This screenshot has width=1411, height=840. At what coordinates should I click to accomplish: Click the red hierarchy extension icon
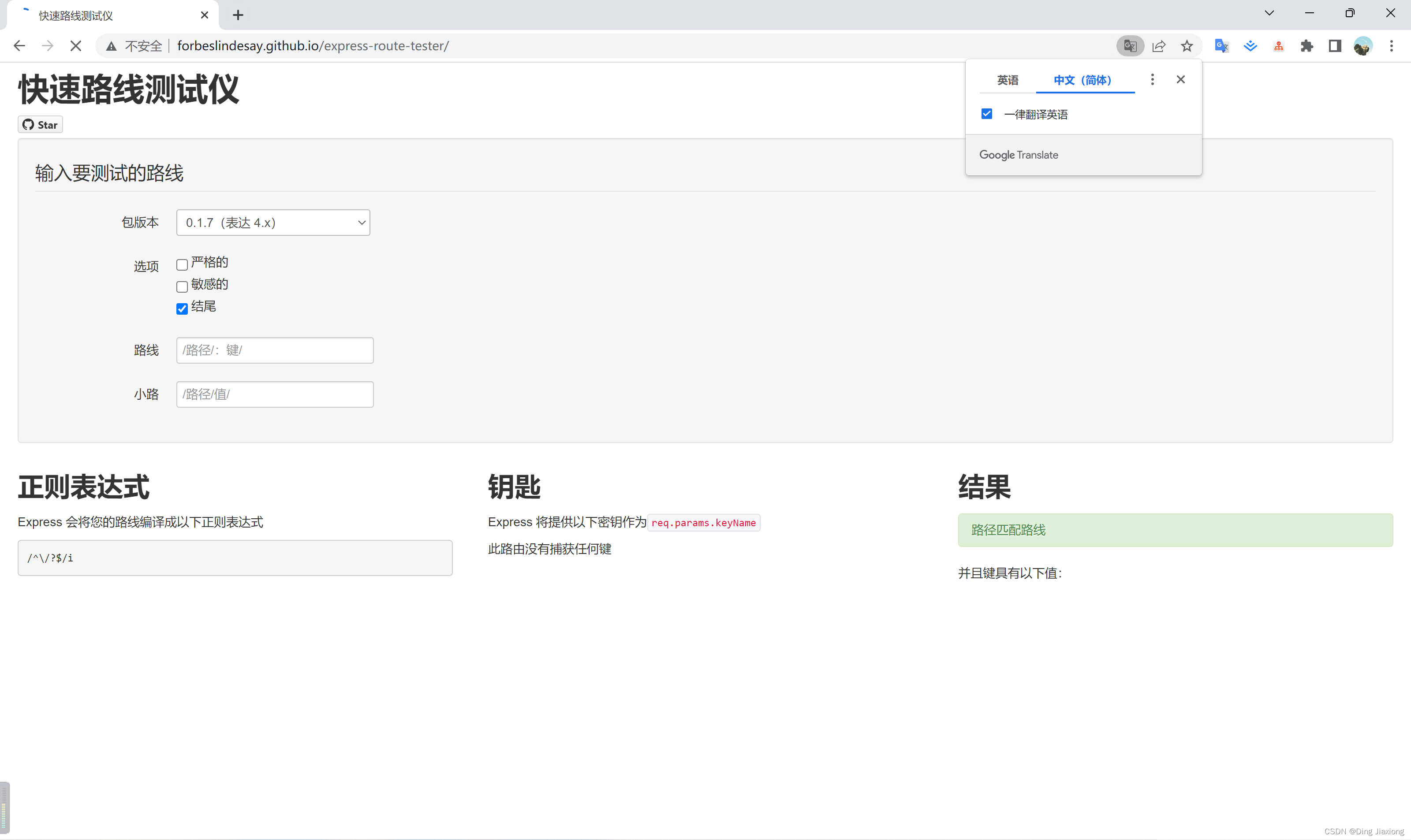click(x=1279, y=46)
